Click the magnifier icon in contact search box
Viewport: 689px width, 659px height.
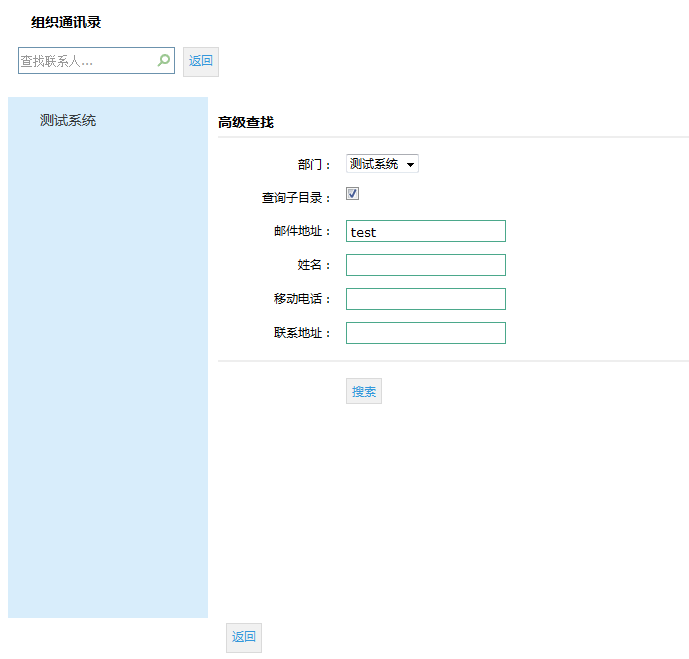(164, 61)
